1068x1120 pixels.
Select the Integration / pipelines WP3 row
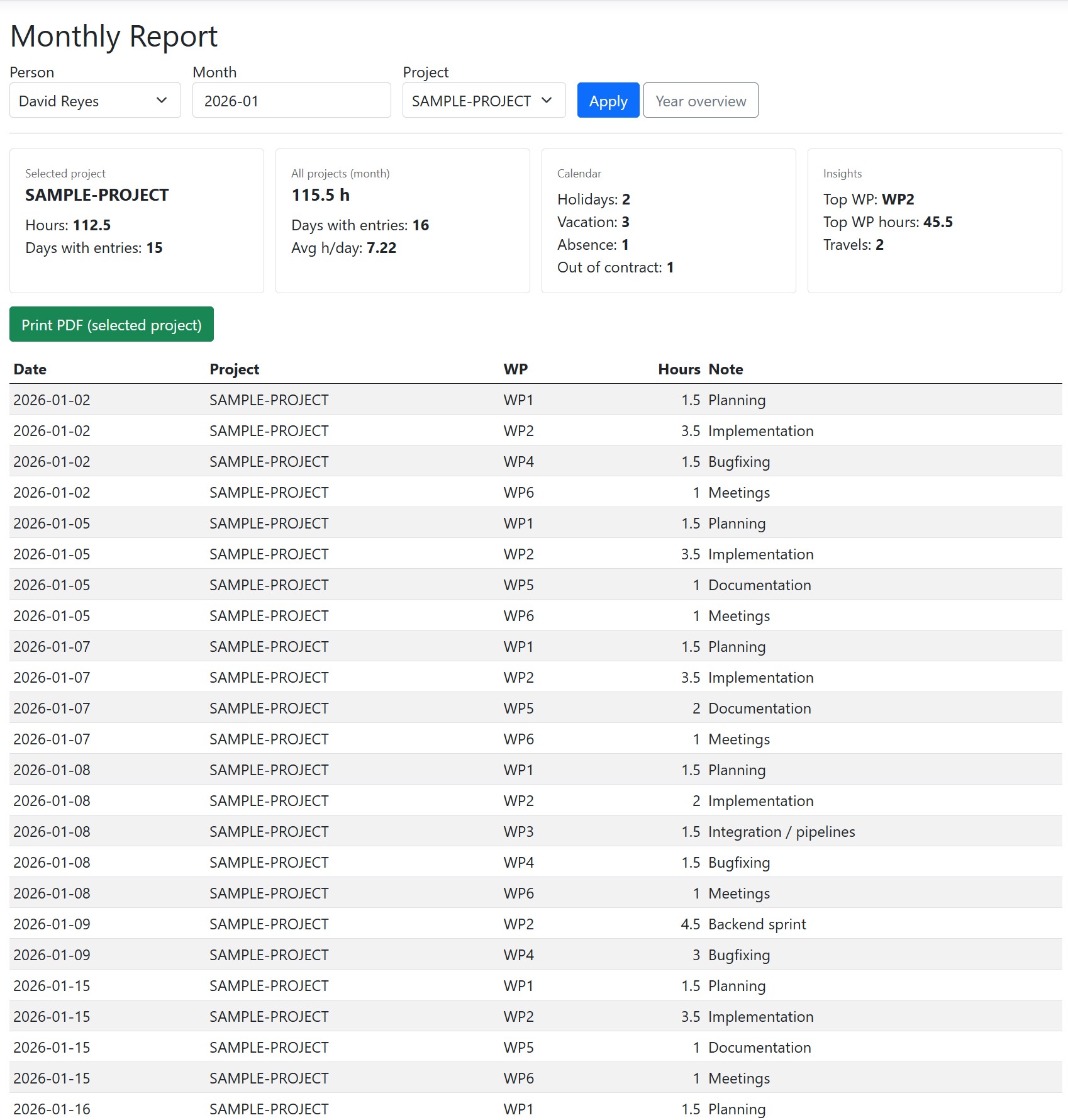coord(535,831)
